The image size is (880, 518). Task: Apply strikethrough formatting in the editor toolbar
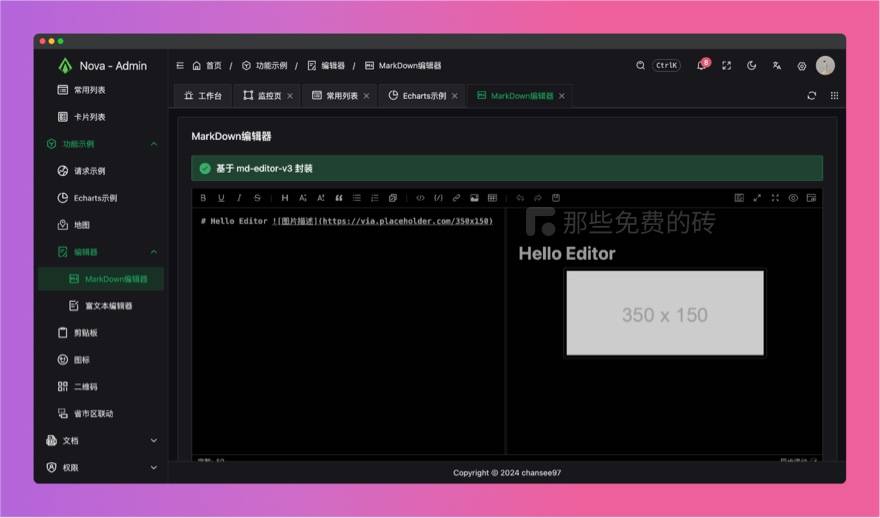point(257,198)
